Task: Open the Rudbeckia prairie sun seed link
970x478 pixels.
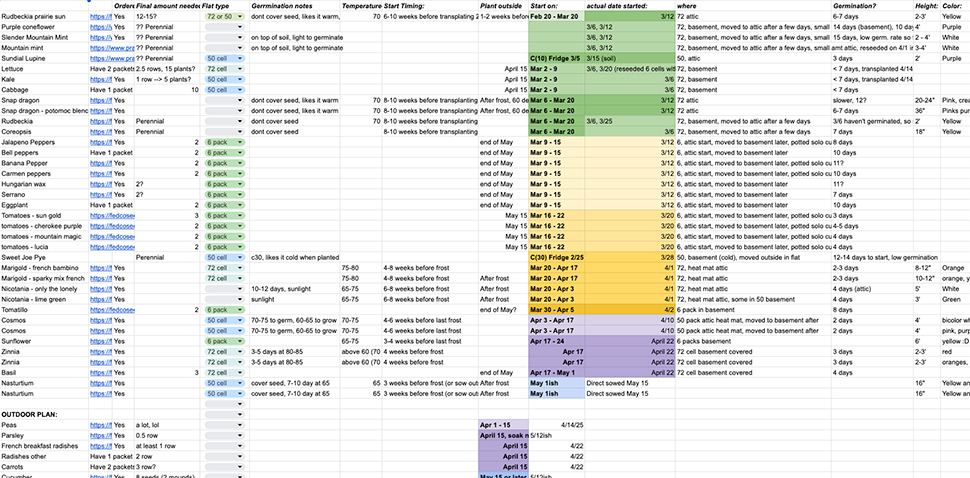Action: pos(99,17)
